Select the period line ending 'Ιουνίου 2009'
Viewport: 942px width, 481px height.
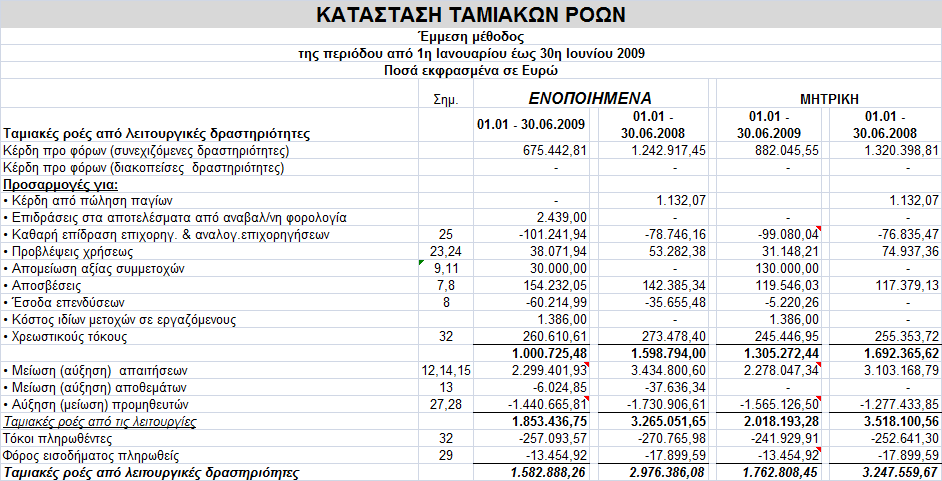pyautogui.click(x=471, y=53)
